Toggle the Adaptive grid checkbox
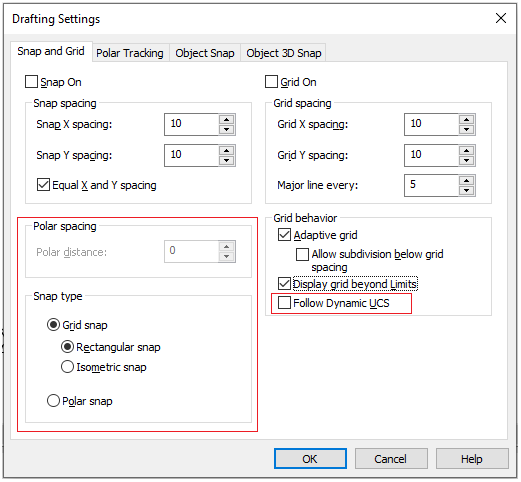 [x=284, y=235]
